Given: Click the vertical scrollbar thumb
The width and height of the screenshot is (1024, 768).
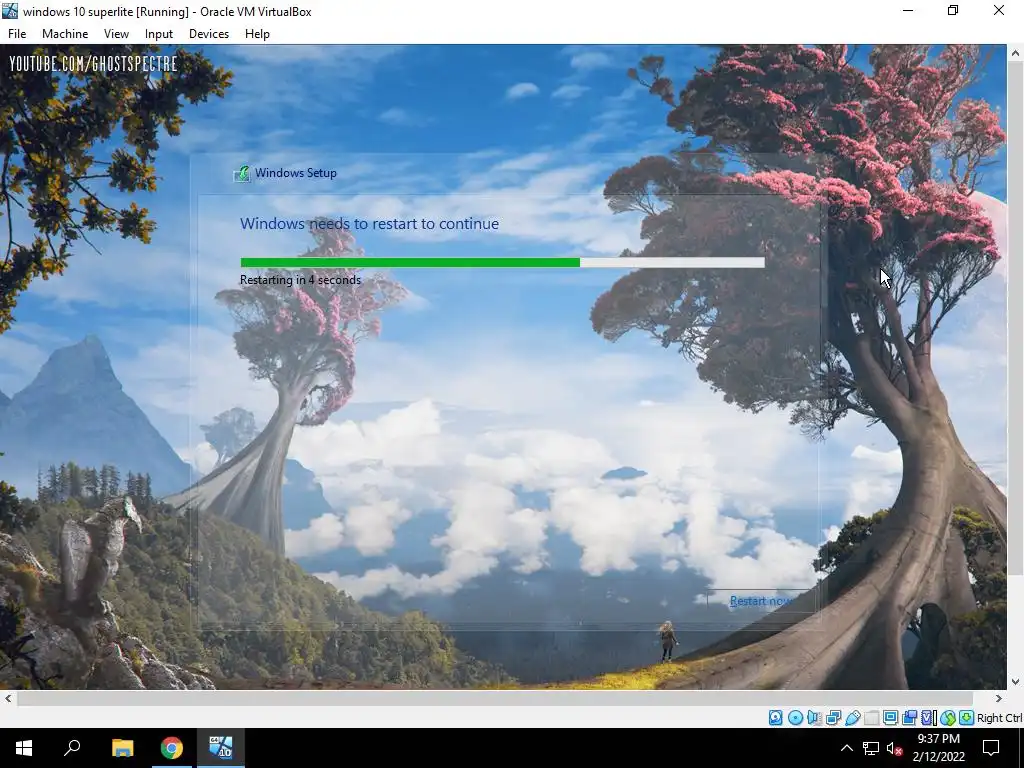Looking at the screenshot, I should point(1016,320).
